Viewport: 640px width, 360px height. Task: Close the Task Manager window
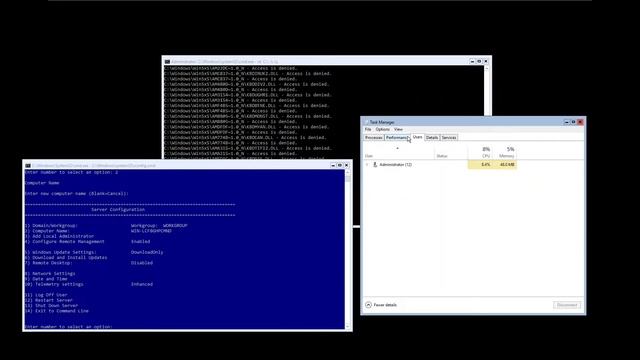click(x=580, y=122)
